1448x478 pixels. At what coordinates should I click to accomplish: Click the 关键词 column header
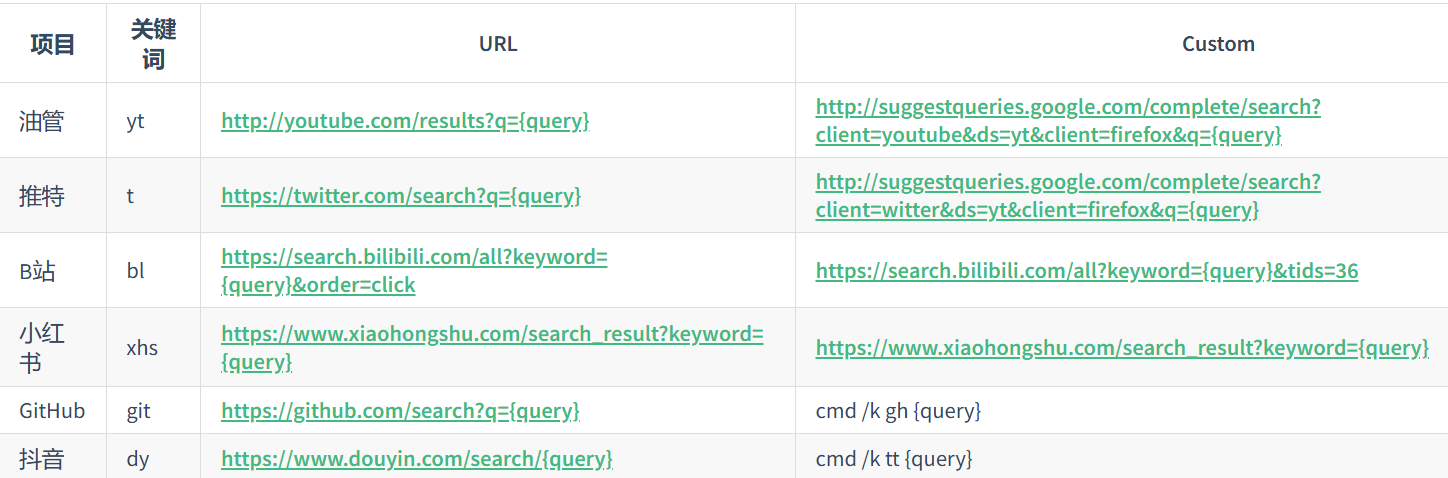(x=153, y=44)
